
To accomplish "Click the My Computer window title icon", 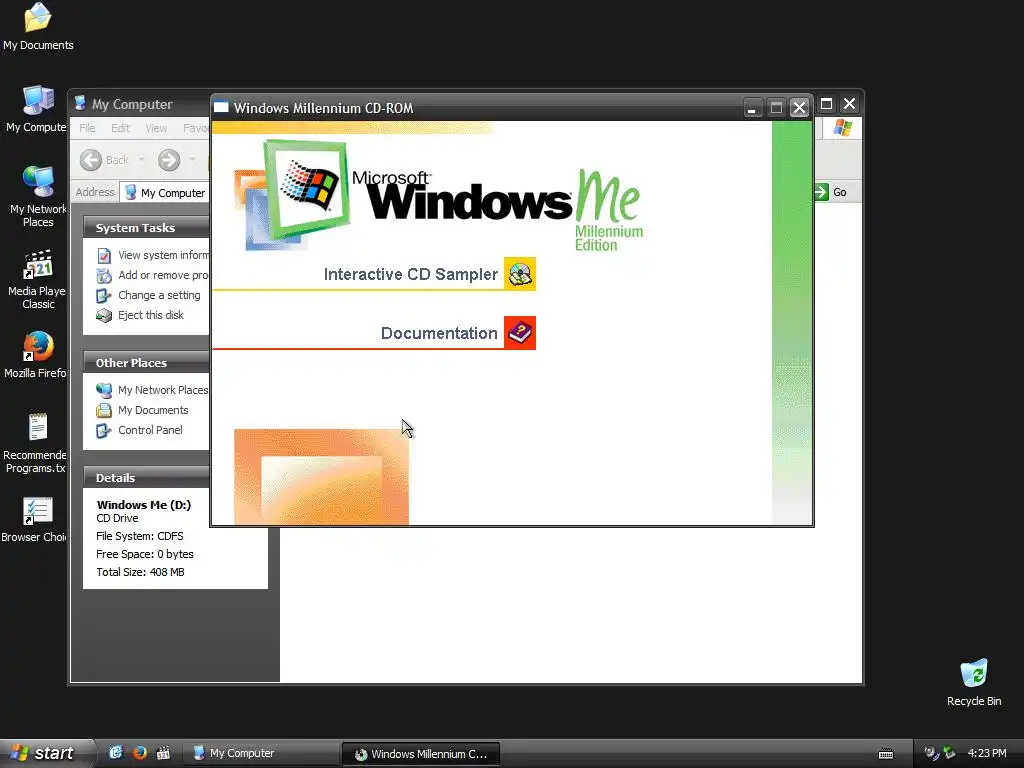I will 80,104.
